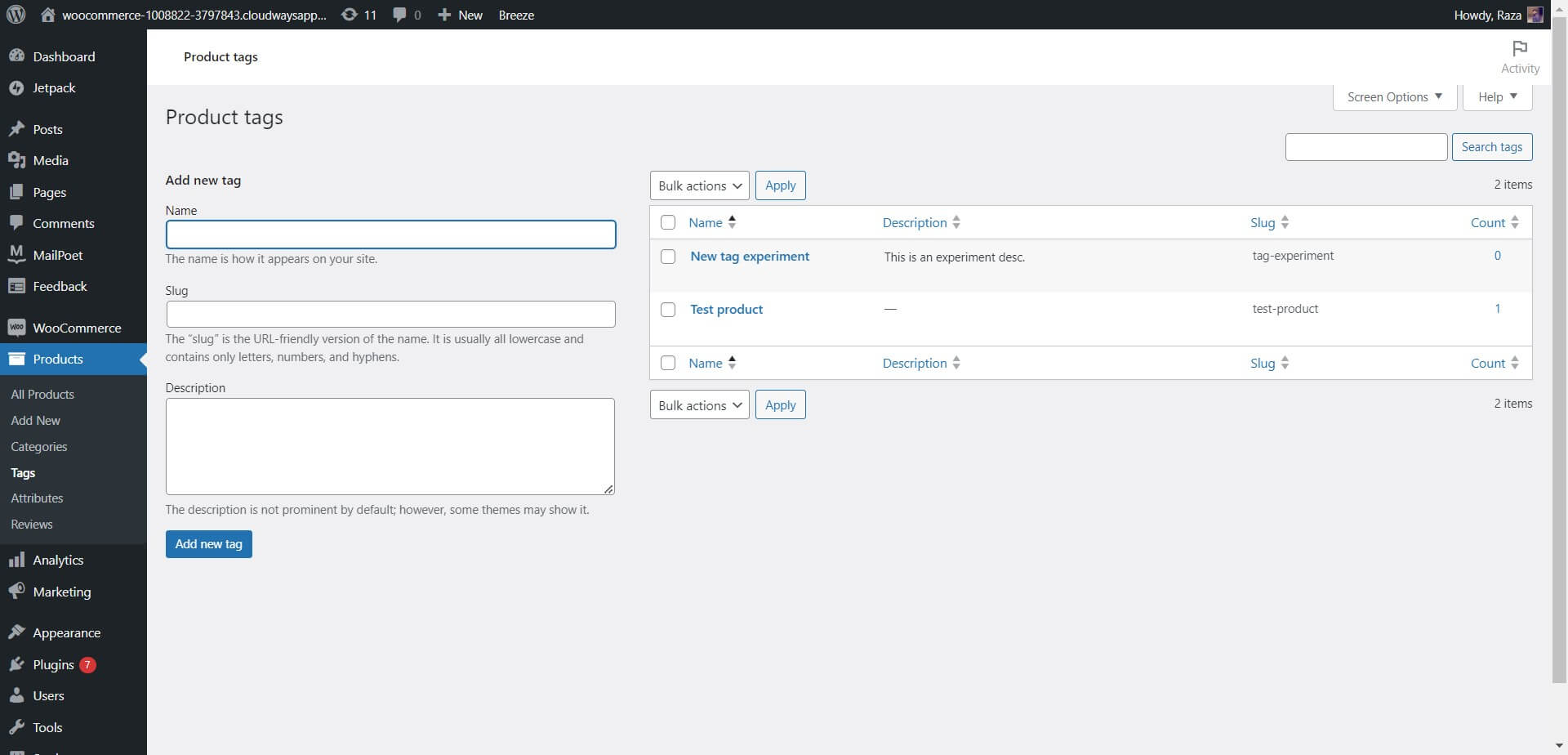Open the Test product tag link
Viewport: 1568px width, 755px height.
coord(727,310)
